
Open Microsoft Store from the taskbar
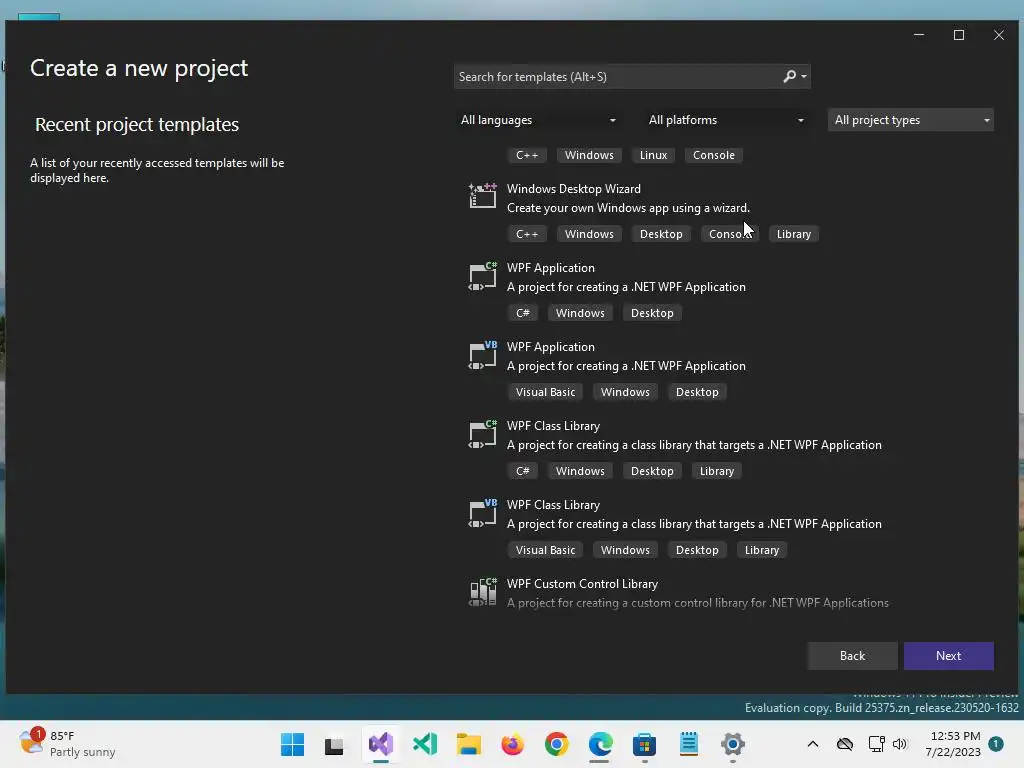645,744
